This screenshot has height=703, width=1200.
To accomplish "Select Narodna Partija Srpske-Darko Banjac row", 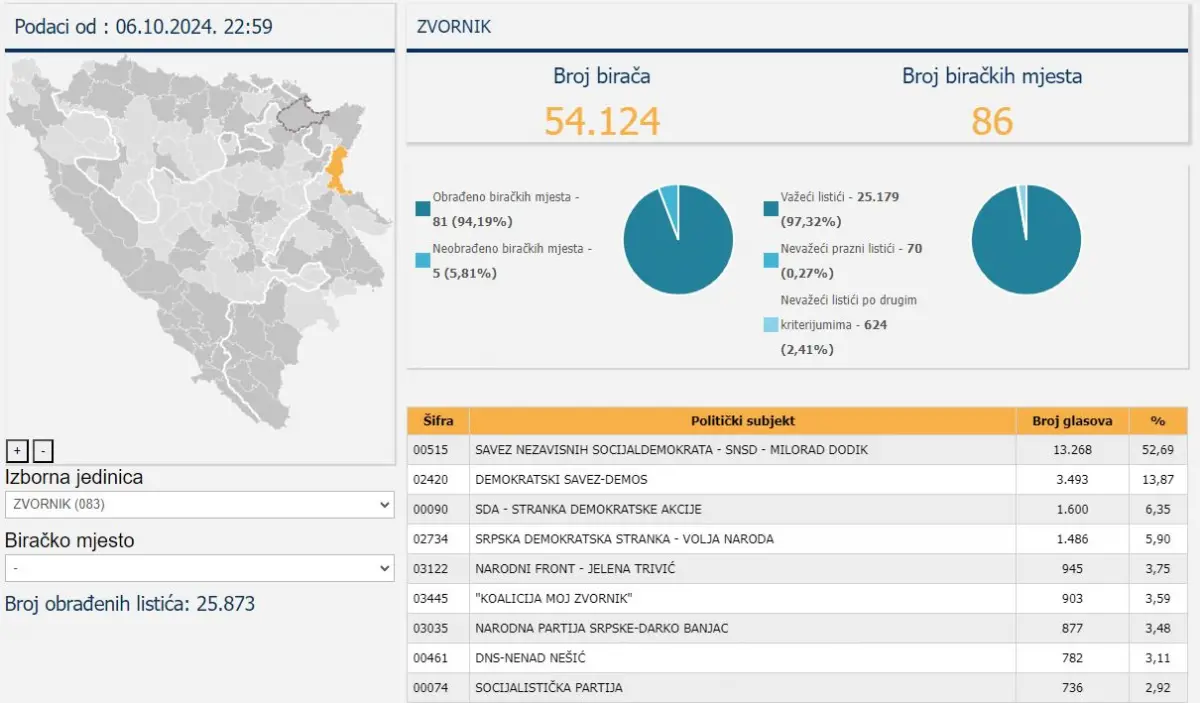I will [x=797, y=628].
